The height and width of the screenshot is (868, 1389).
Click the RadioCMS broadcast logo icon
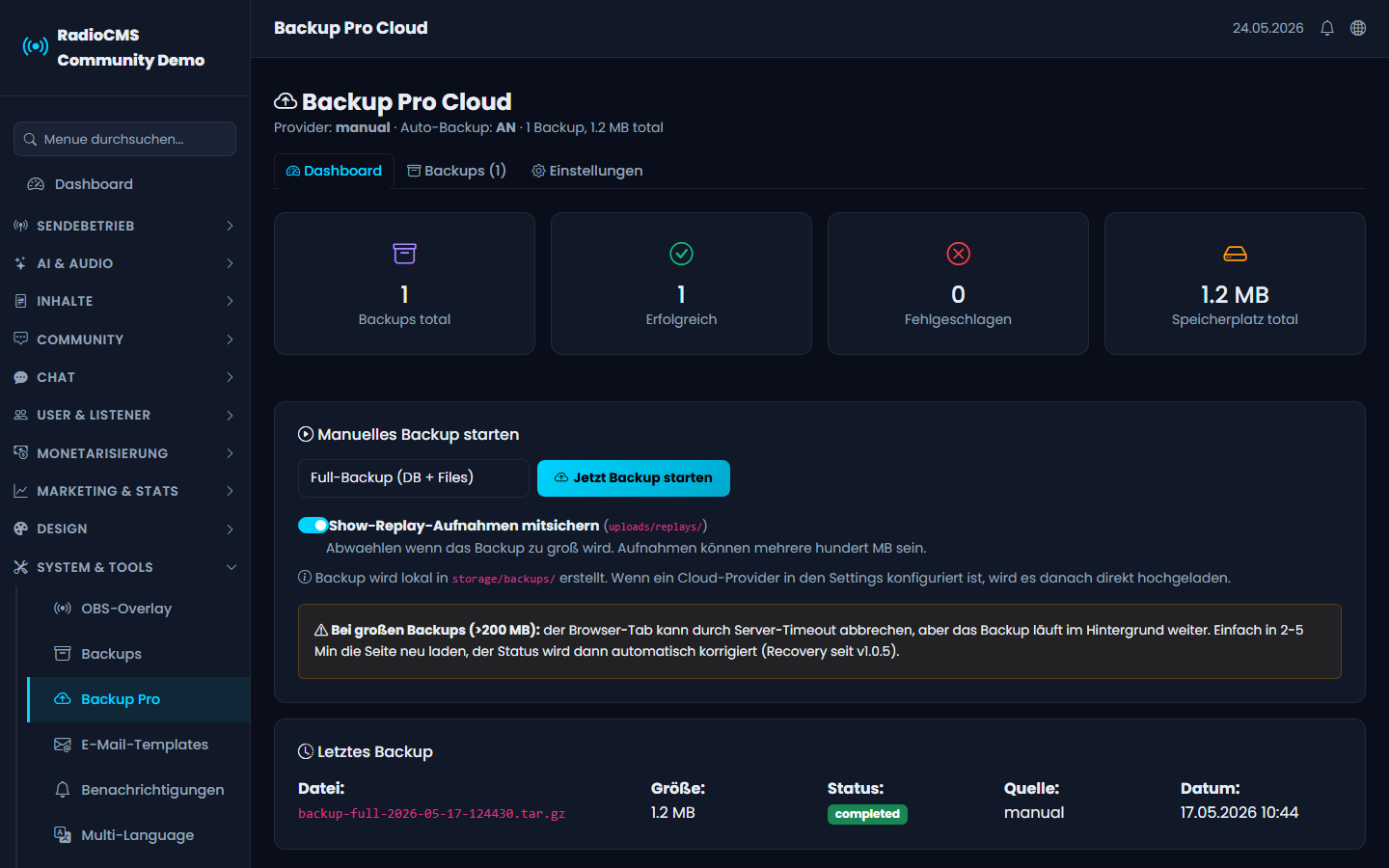tap(36, 46)
